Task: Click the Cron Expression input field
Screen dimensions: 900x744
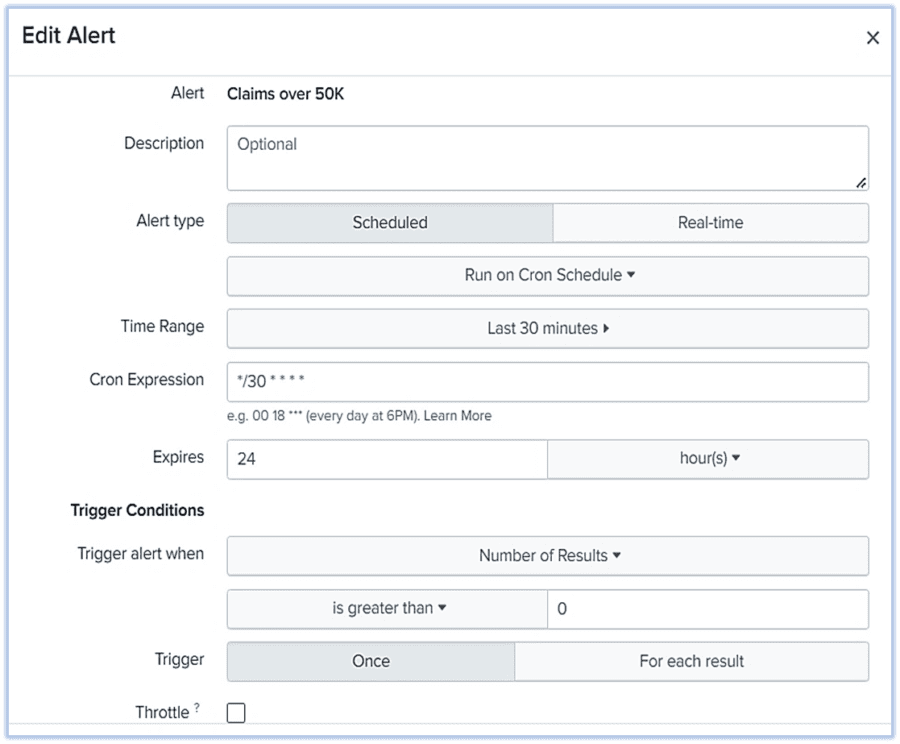Action: click(x=547, y=382)
